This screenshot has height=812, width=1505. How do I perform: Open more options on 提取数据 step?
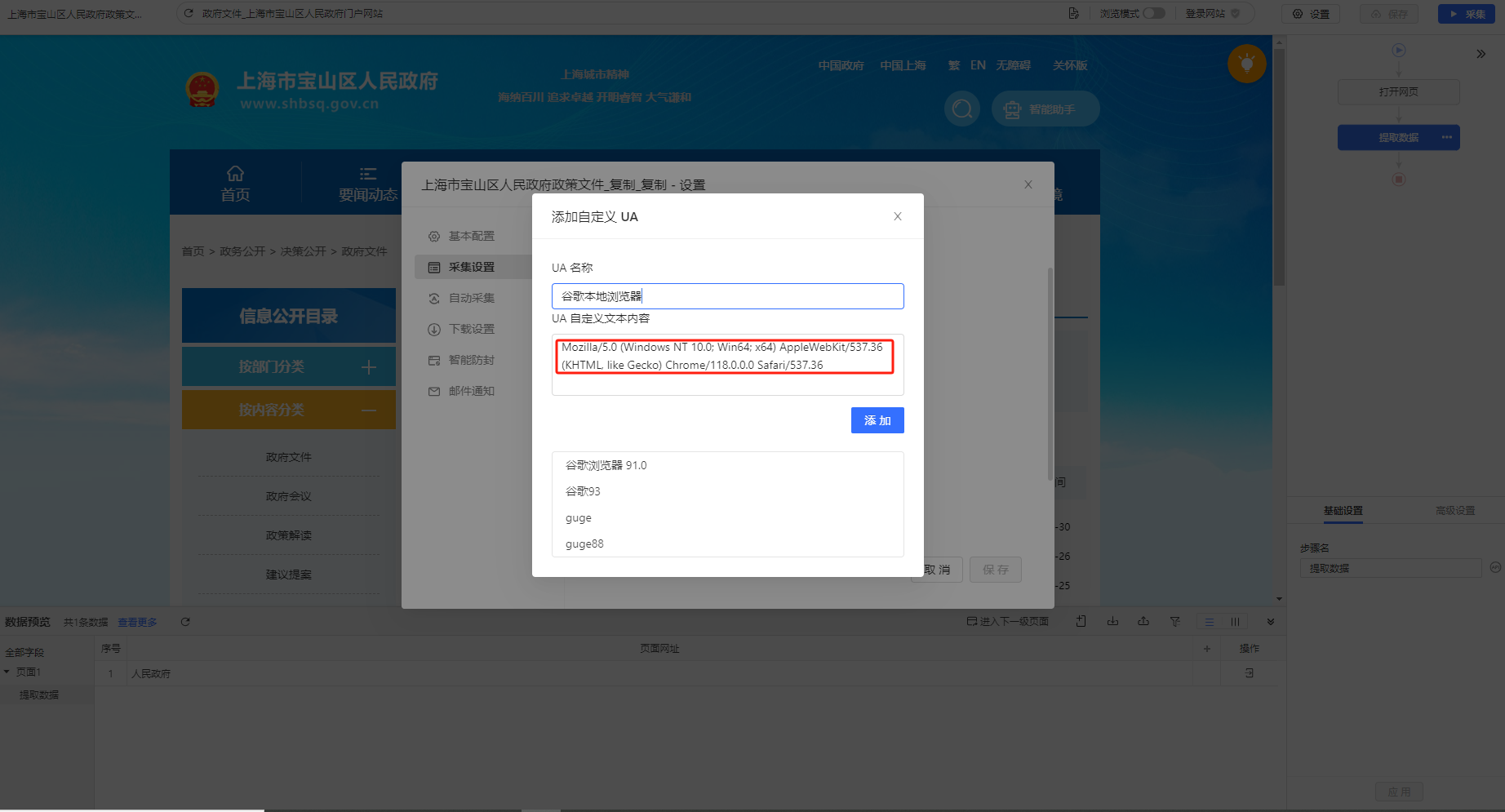pyautogui.click(x=1447, y=137)
